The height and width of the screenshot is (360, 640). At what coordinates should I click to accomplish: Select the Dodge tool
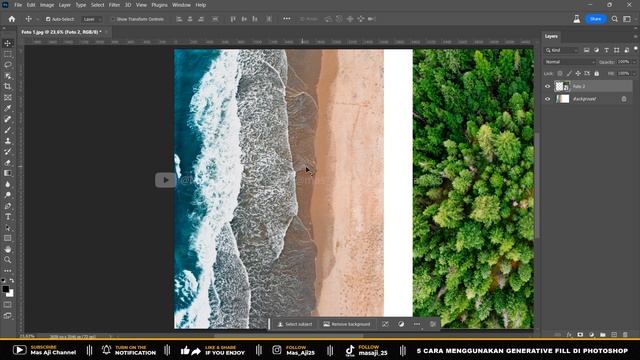pos(8,195)
